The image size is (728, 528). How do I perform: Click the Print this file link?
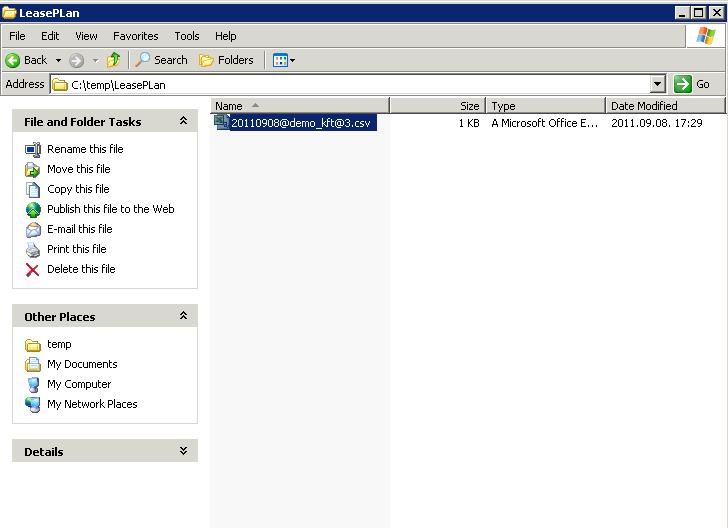coord(77,249)
